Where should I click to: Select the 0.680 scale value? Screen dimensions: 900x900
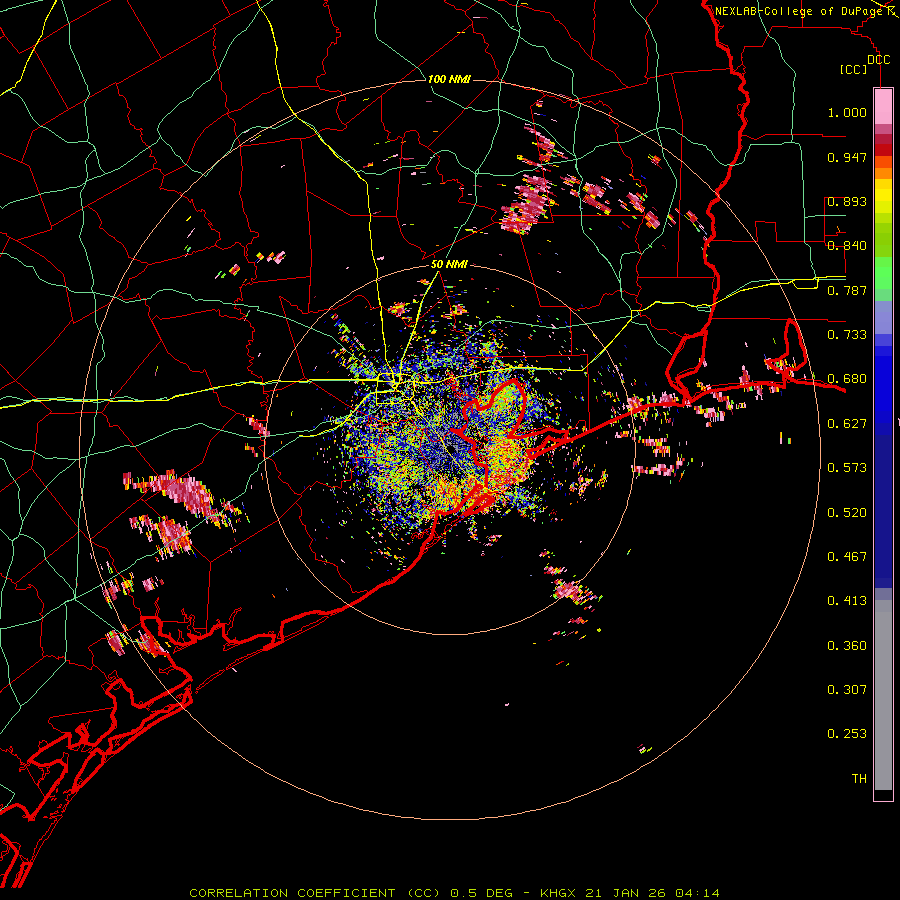pos(847,379)
